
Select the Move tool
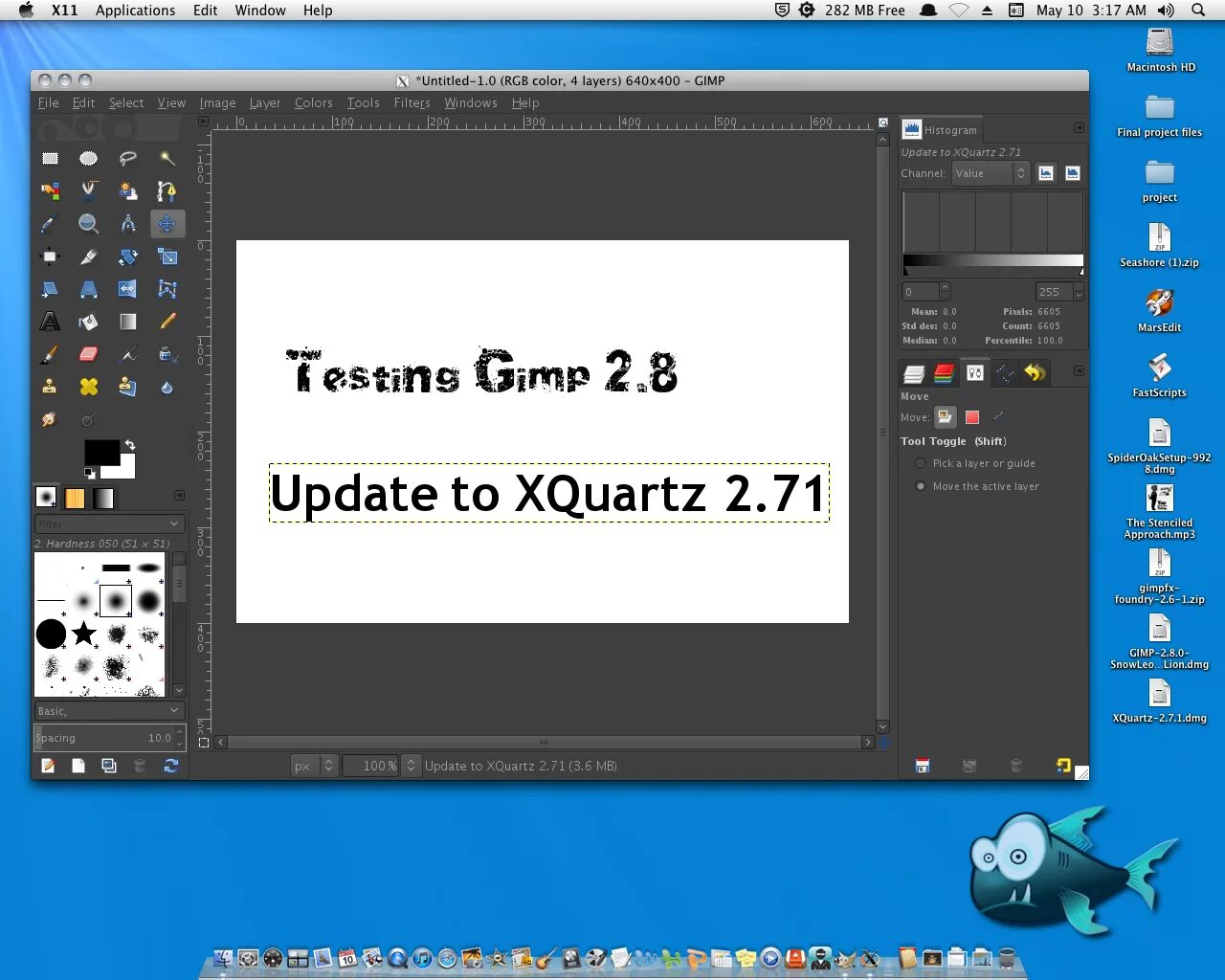[167, 223]
